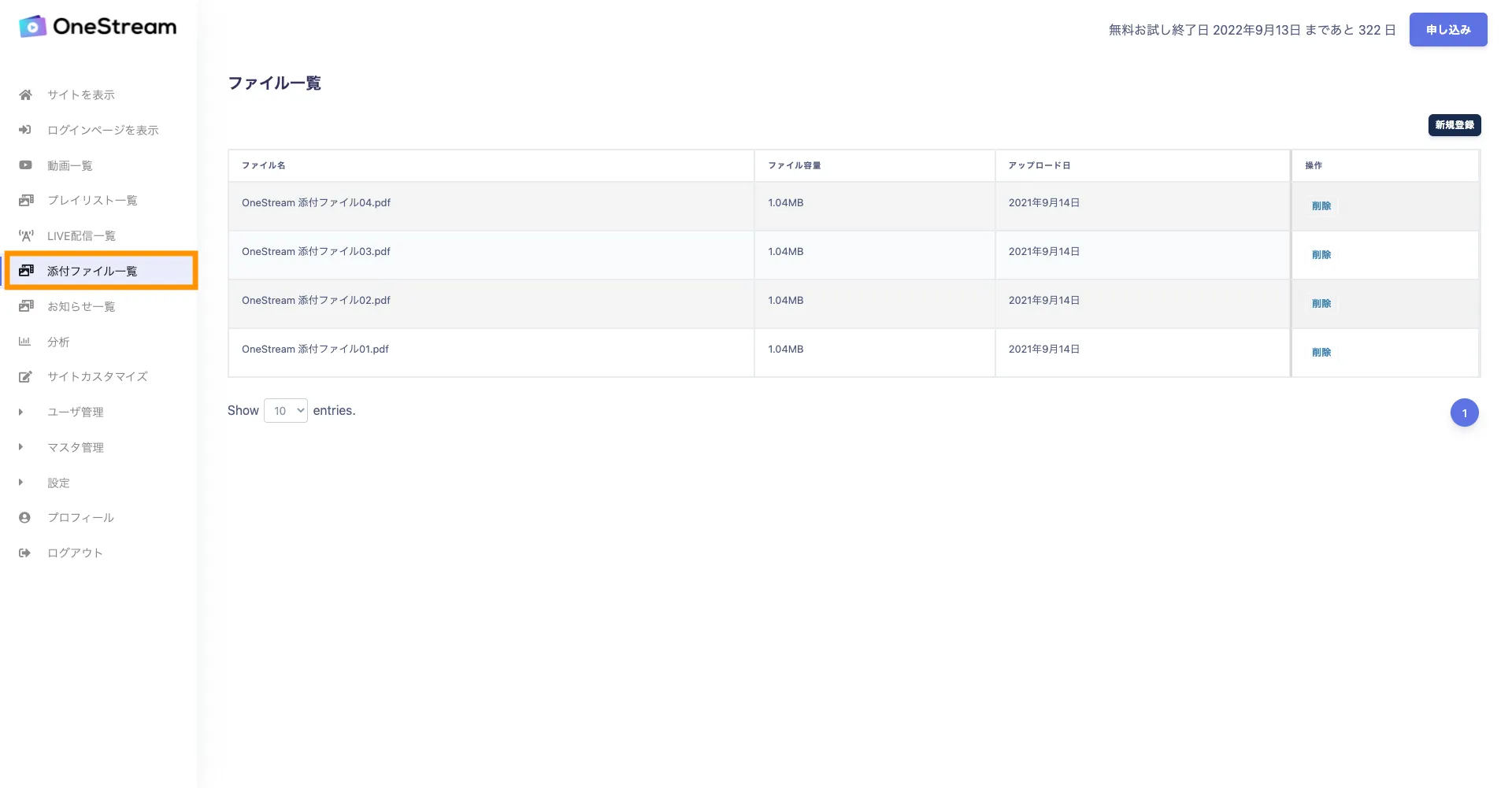Expand the 設定 menu arrow

(20, 483)
